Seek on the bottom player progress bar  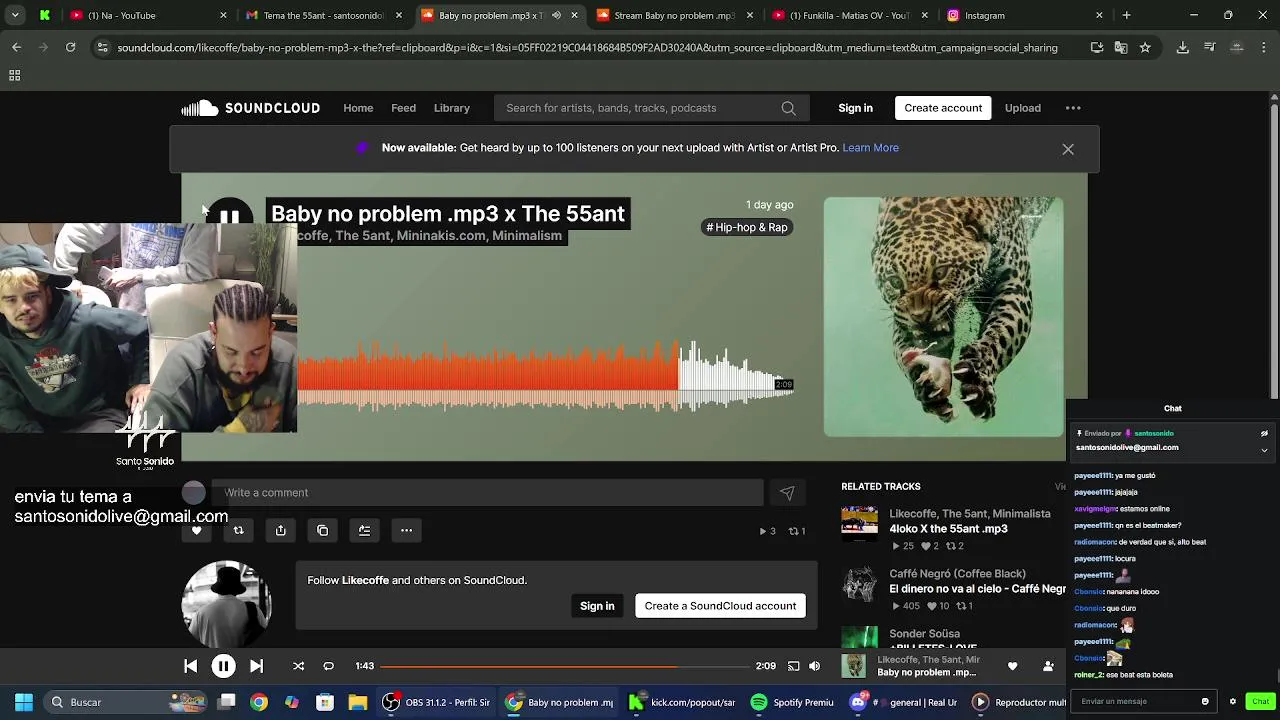[564, 666]
